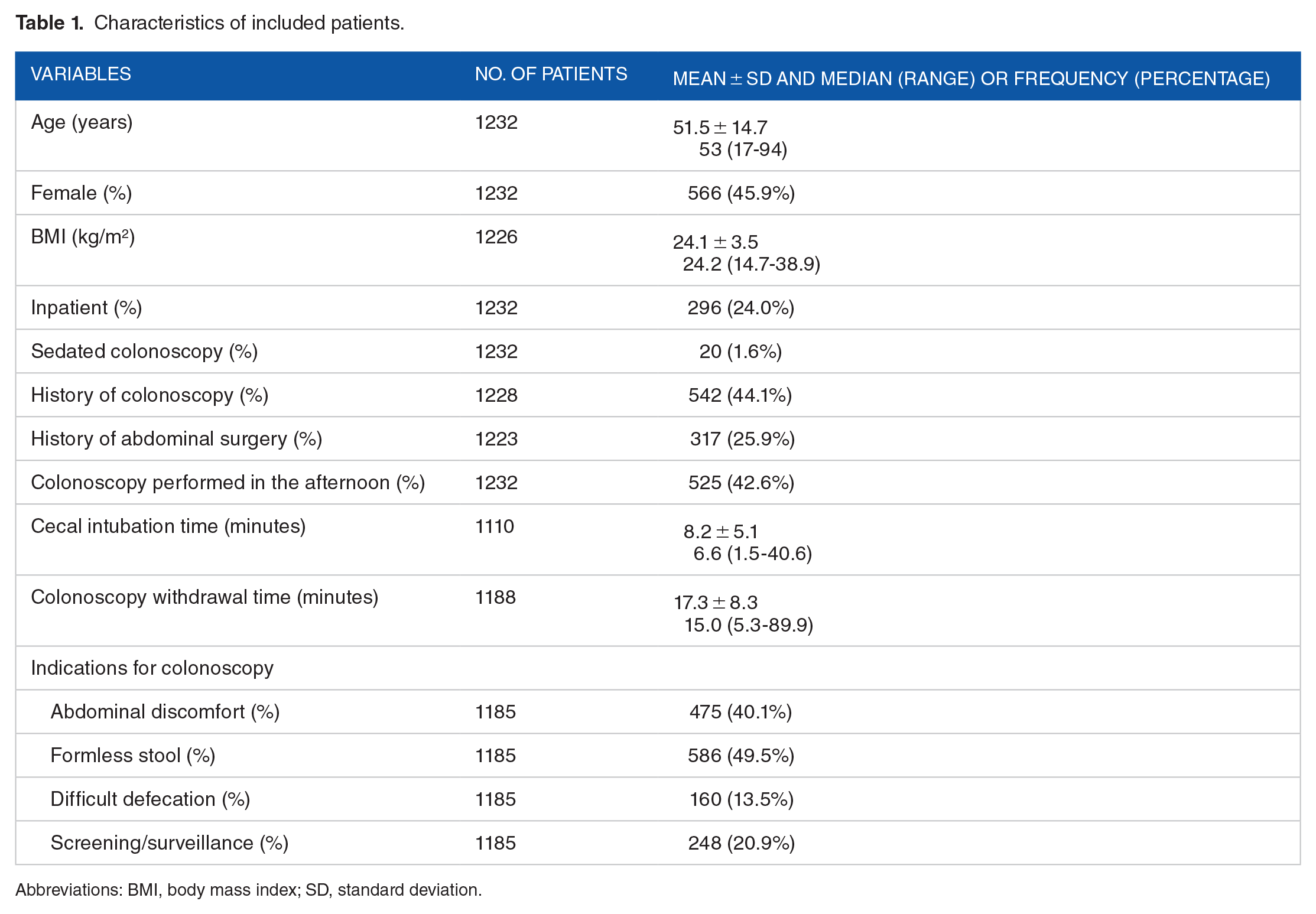Select the Colonoscopy withdrawal time label
Image resolution: width=1316 pixels, height=914 pixels.
[x=204, y=597]
